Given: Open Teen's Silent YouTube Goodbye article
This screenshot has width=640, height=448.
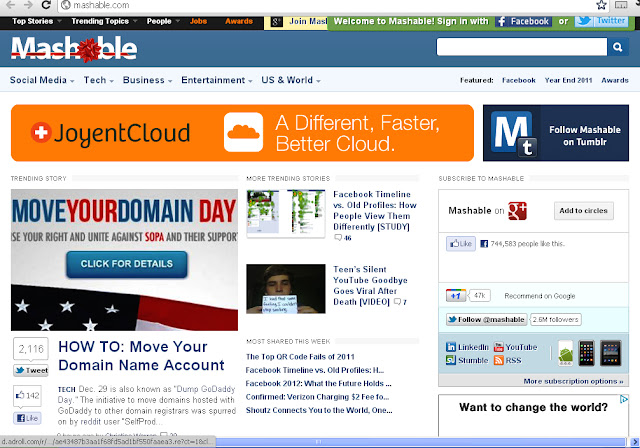Looking at the screenshot, I should tap(370, 286).
